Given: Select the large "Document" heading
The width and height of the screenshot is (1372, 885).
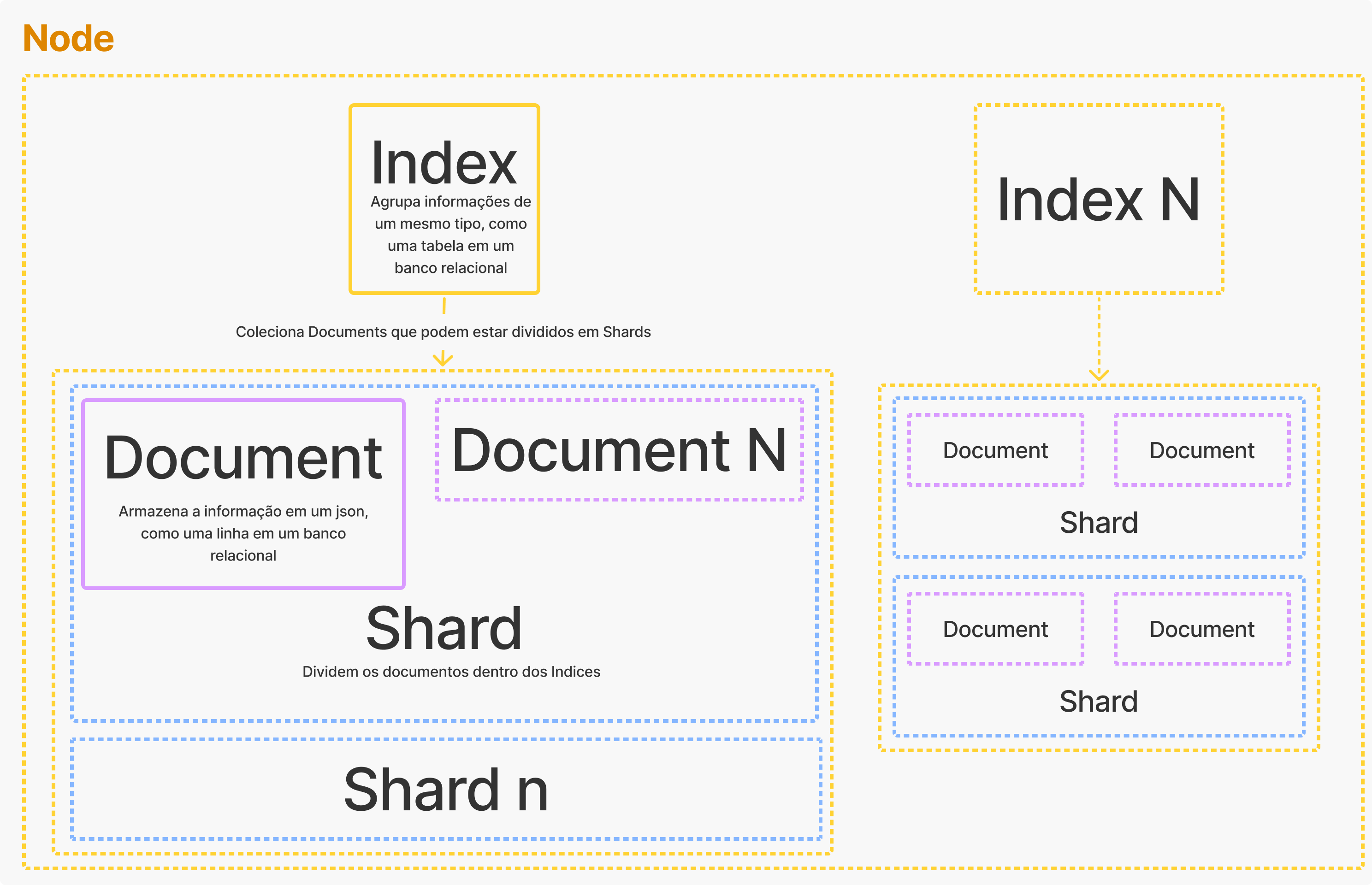Looking at the screenshot, I should tap(243, 457).
